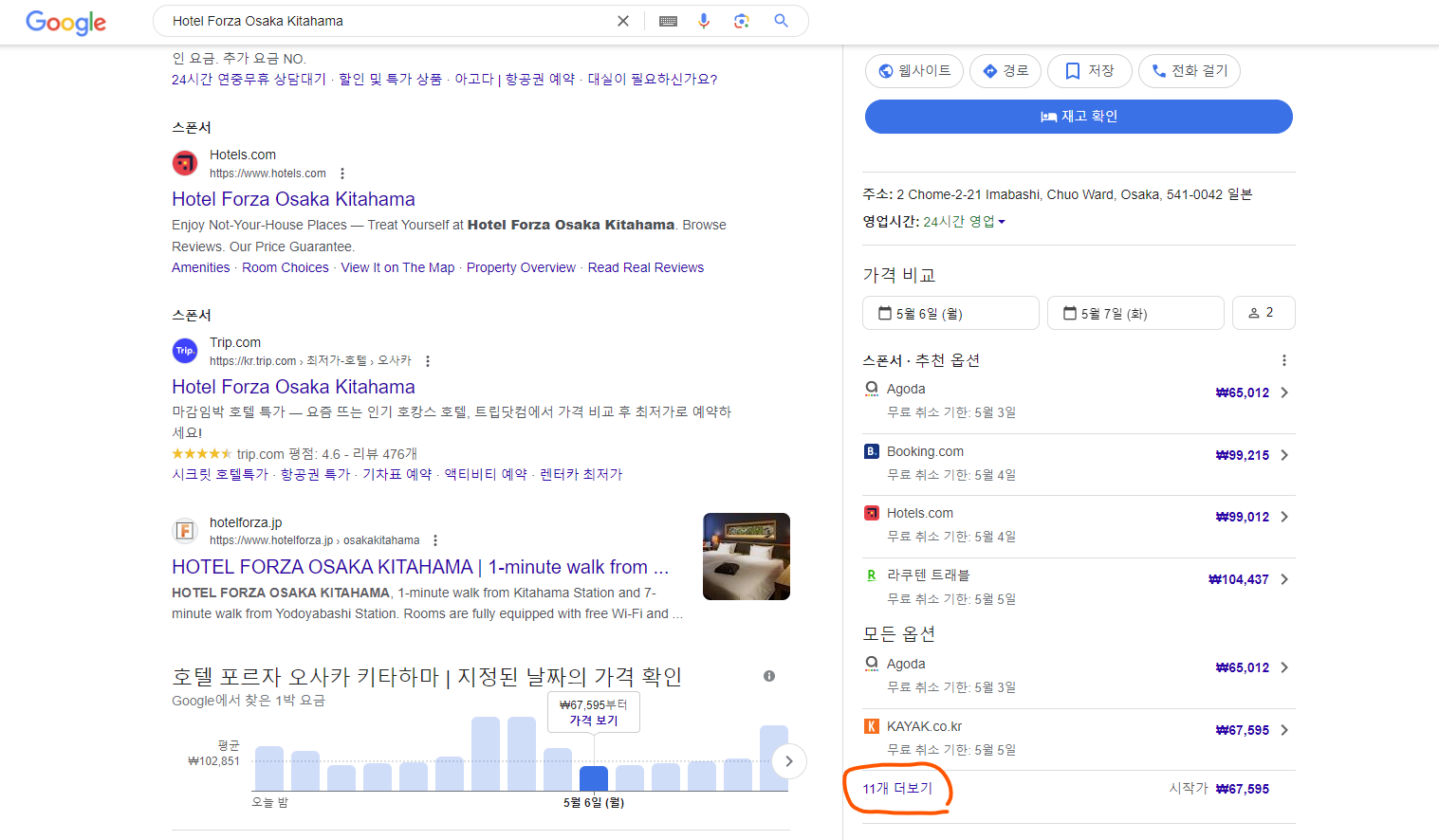This screenshot has width=1439, height=840.
Task: Click the Amenities sitelink
Action: pos(200,267)
